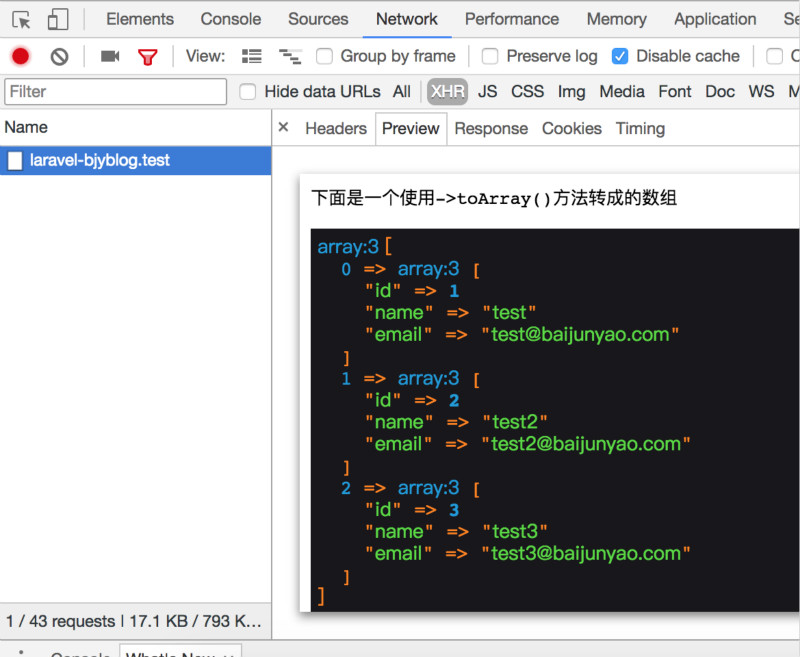
Task: Enable the Group by frame checkbox
Action: (x=324, y=56)
